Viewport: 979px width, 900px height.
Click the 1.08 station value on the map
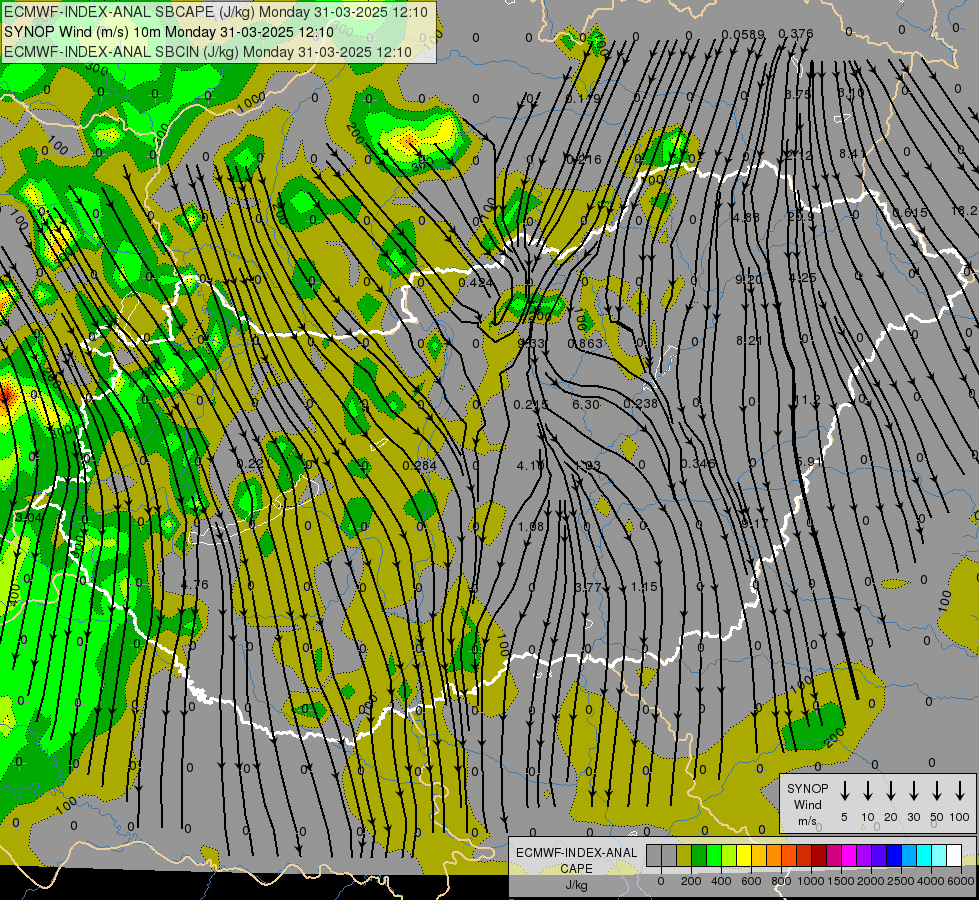click(x=531, y=527)
